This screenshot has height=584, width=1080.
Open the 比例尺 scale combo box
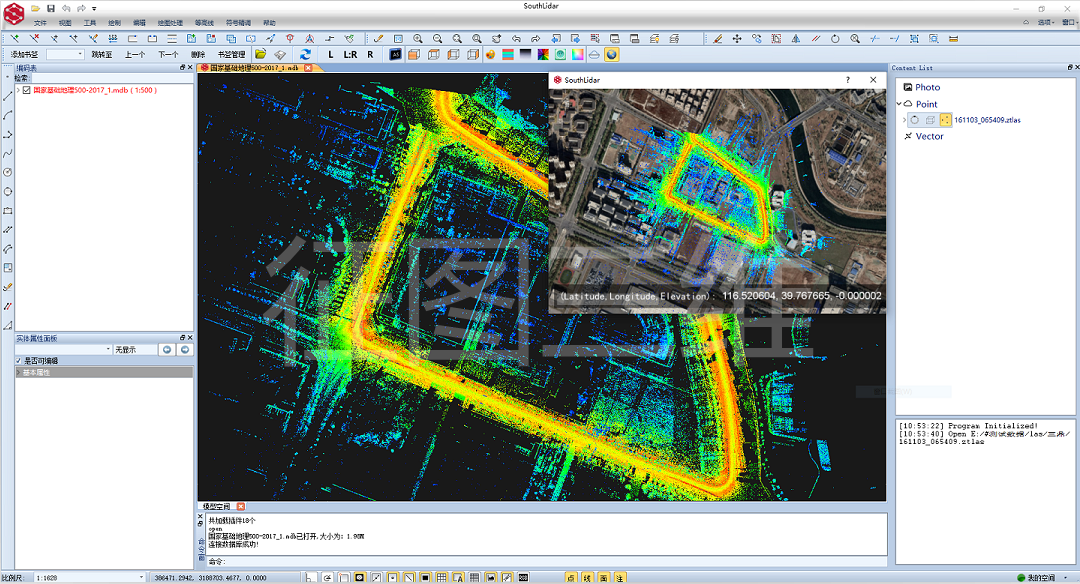point(90,578)
